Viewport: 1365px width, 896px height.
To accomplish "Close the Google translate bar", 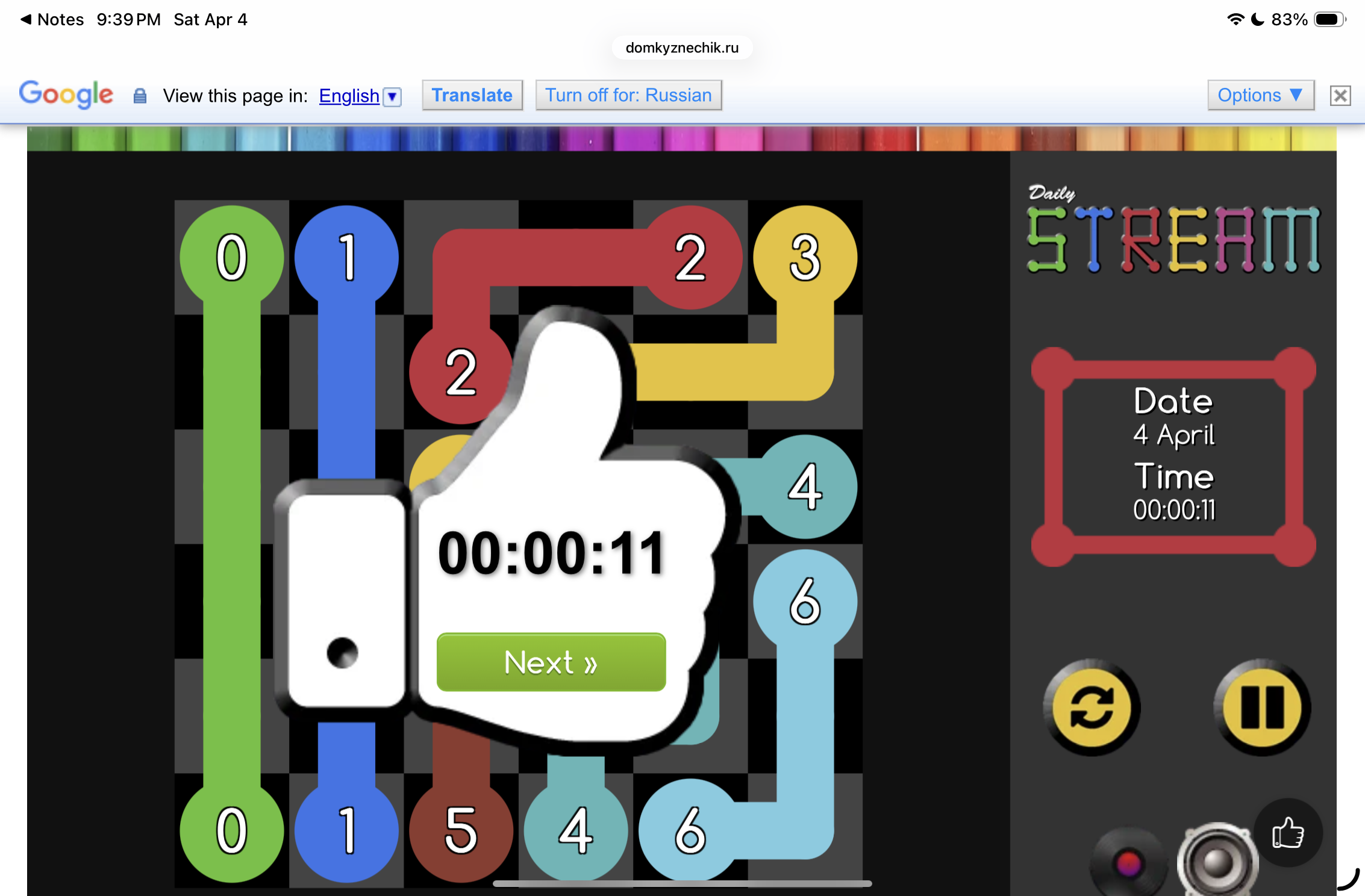I will tap(1340, 96).
